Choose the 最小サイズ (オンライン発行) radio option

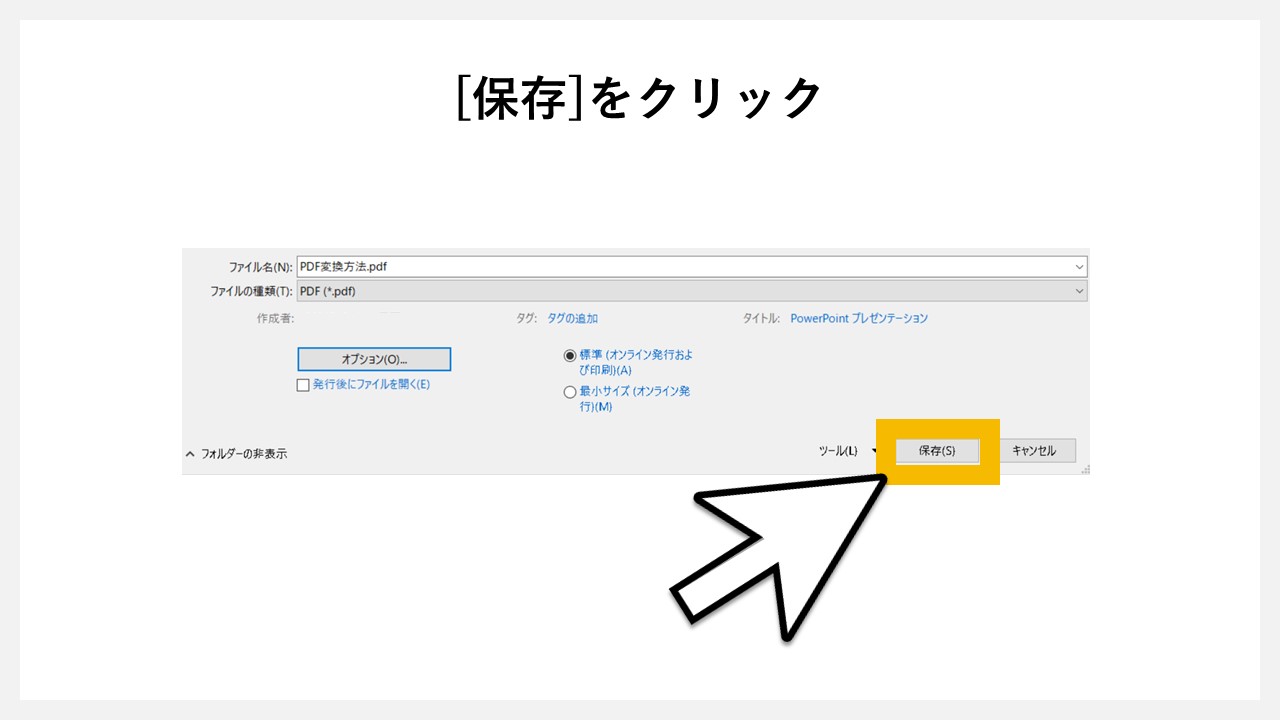pos(570,391)
